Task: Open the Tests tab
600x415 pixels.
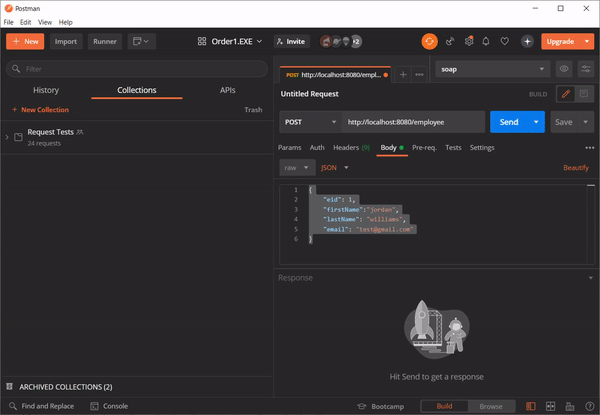Action: pos(453,148)
